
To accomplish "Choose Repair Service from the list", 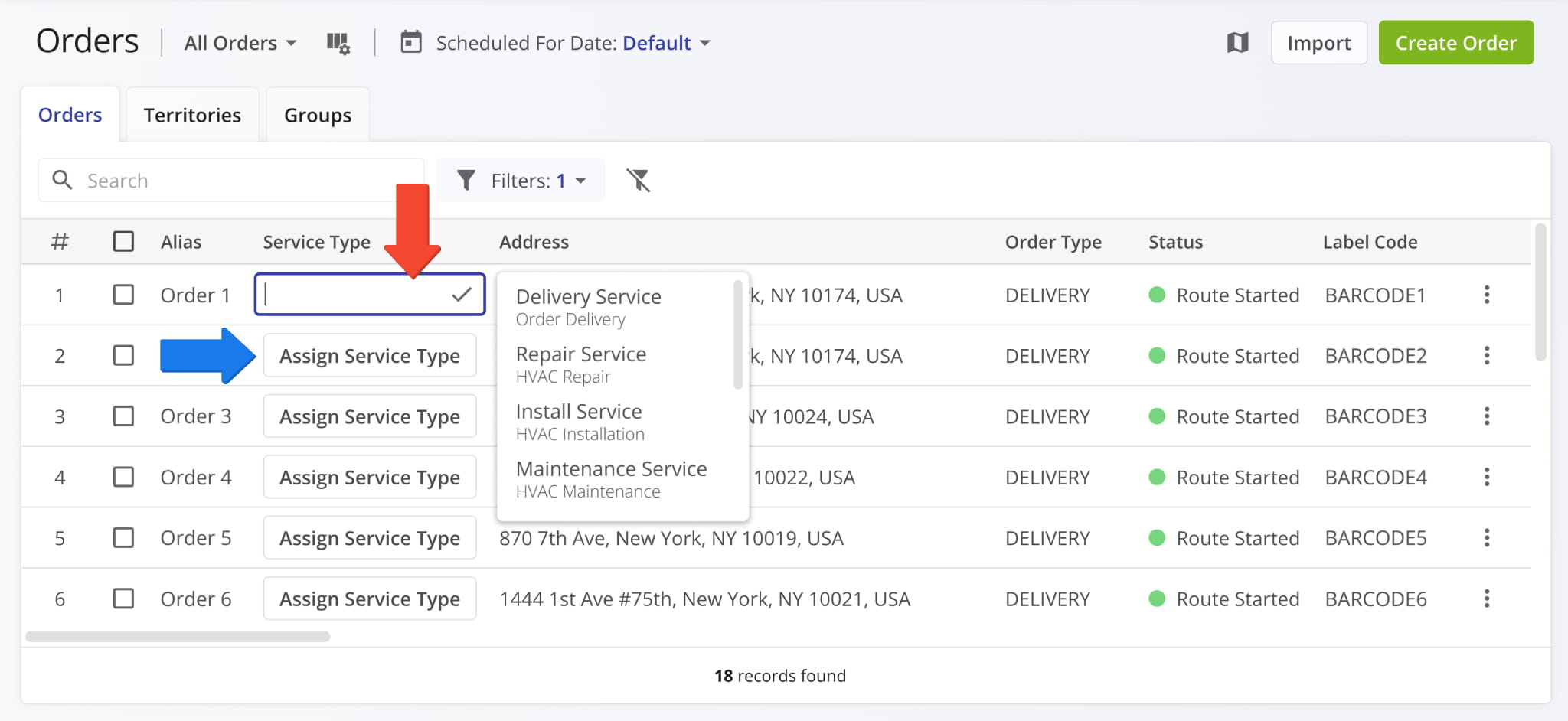I will [x=581, y=364].
